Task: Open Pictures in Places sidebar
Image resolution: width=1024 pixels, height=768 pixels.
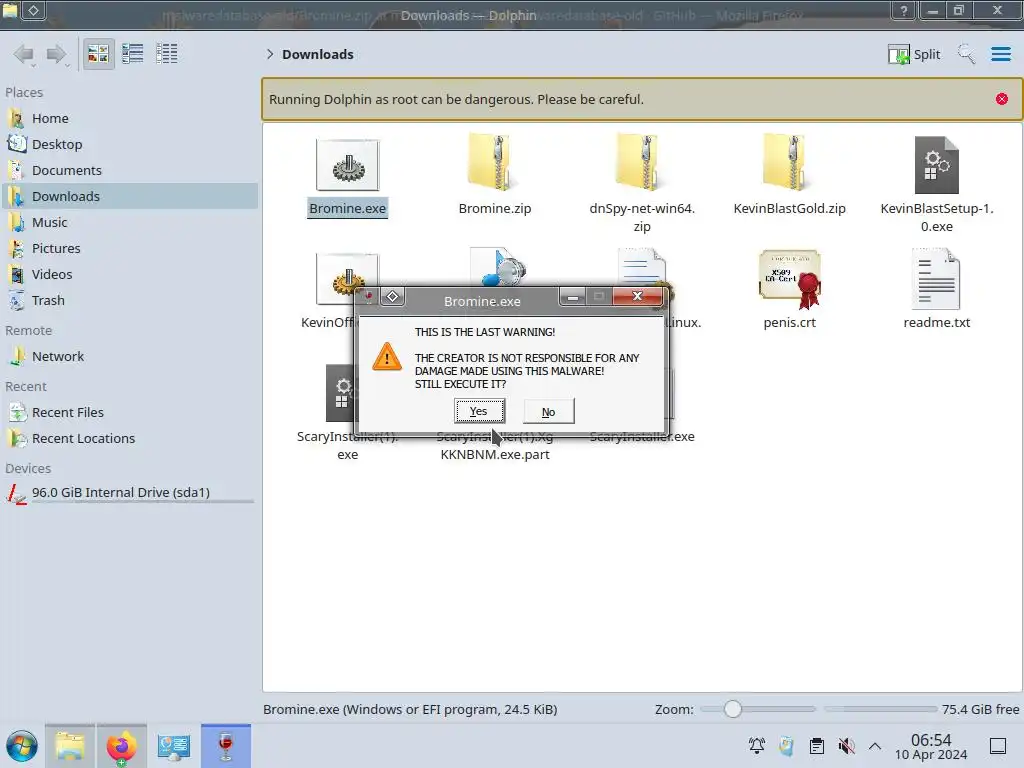Action: pyautogui.click(x=129, y=249)
